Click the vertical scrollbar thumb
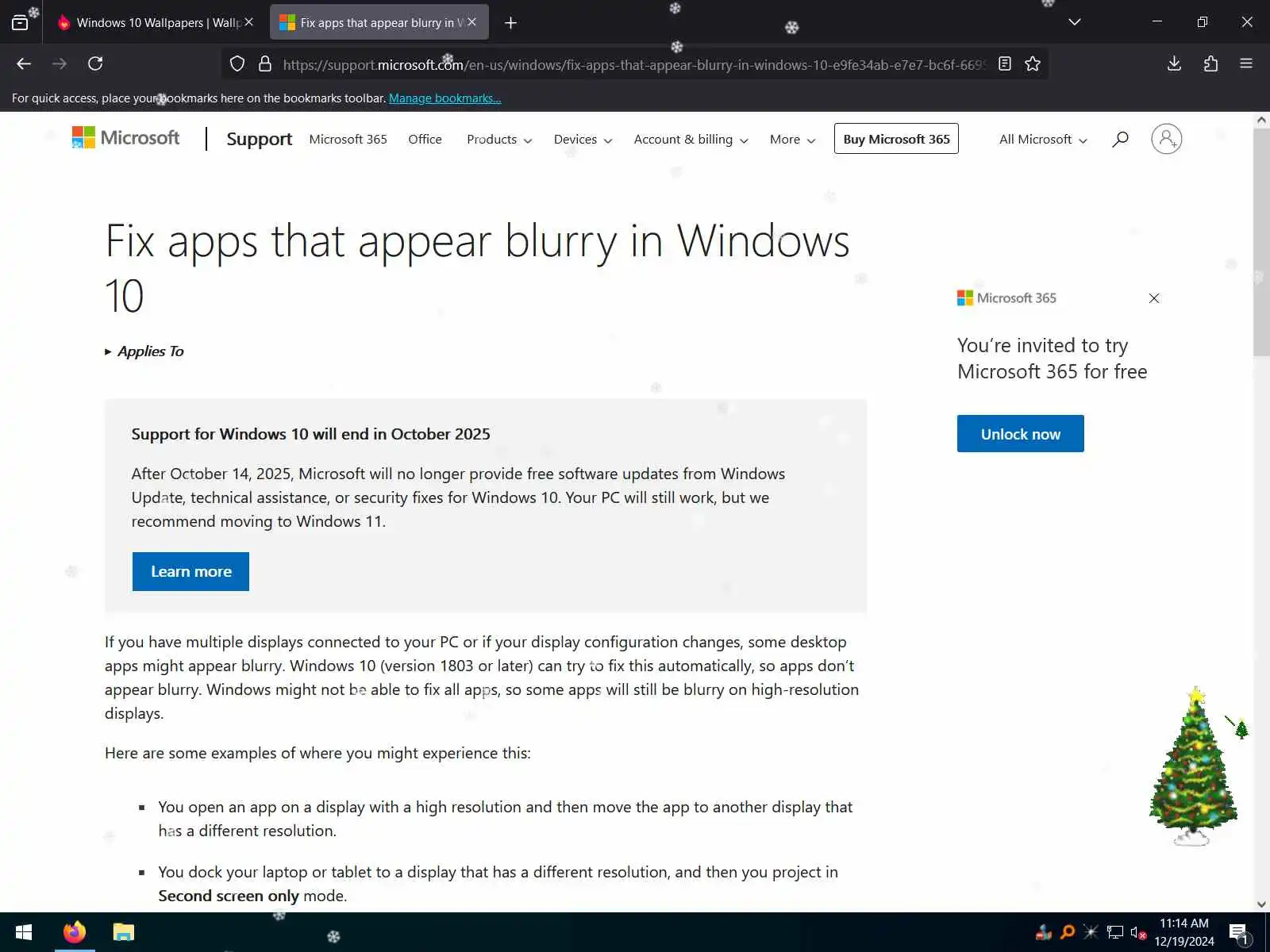The height and width of the screenshot is (952, 1270). coord(1261,242)
